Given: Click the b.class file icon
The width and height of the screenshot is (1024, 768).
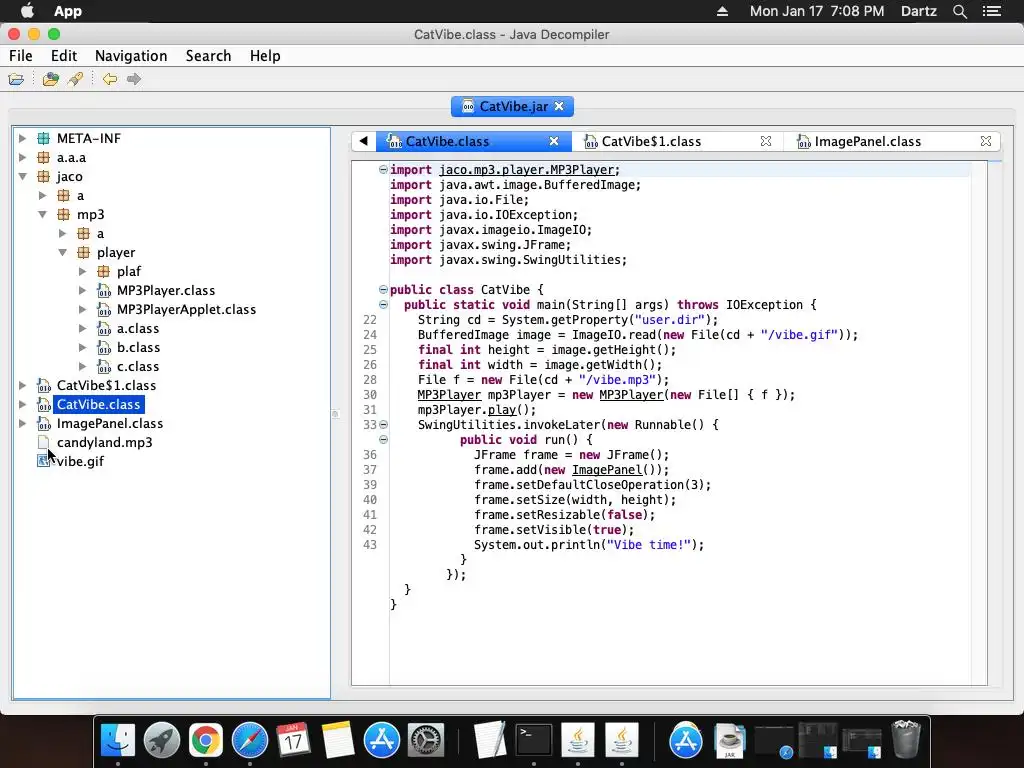Looking at the screenshot, I should coord(103,347).
